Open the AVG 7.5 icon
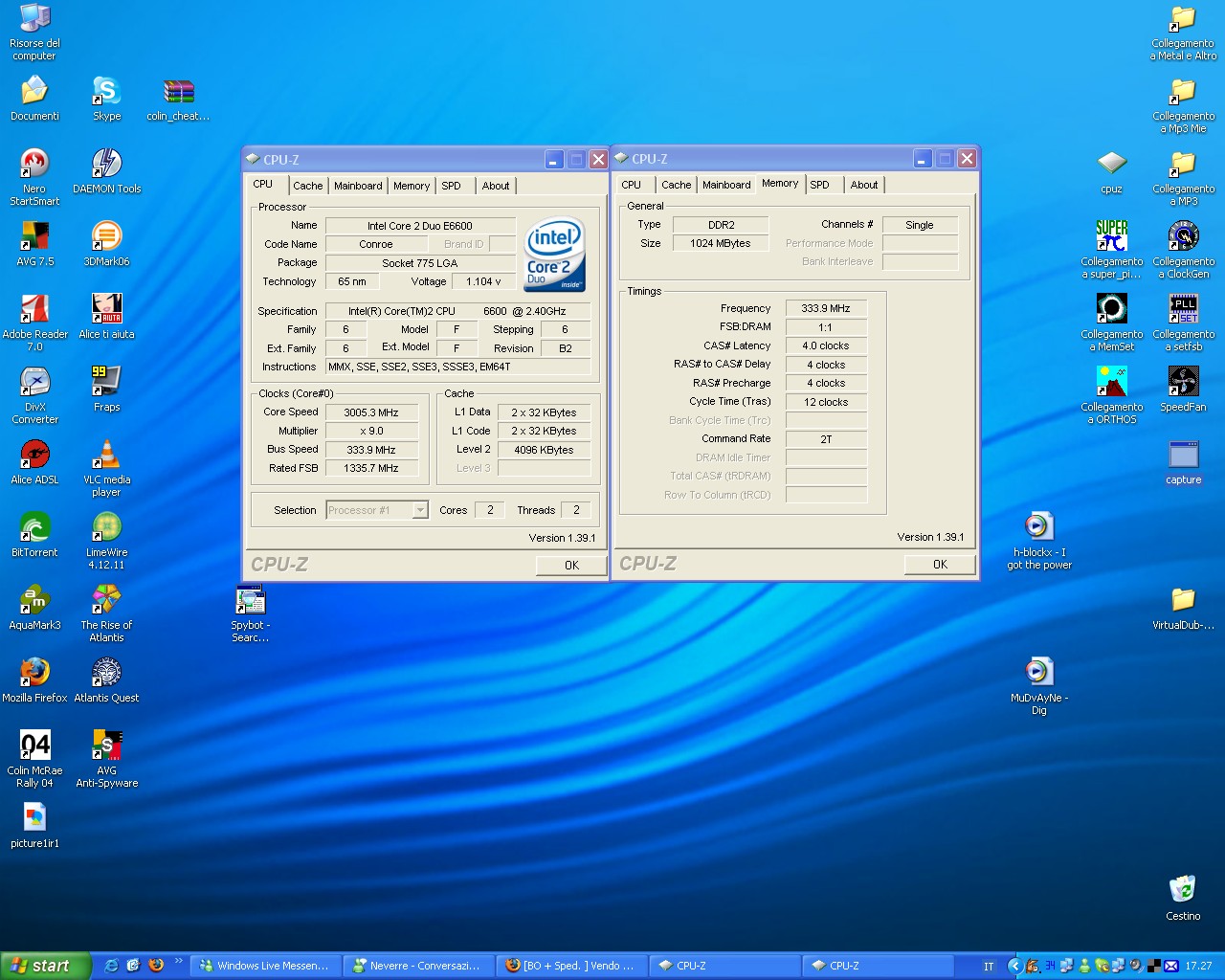 (34, 236)
